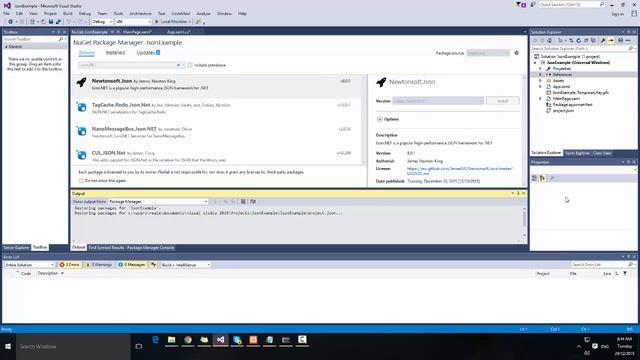Click the Save icon in toolbar

(x=51, y=22)
